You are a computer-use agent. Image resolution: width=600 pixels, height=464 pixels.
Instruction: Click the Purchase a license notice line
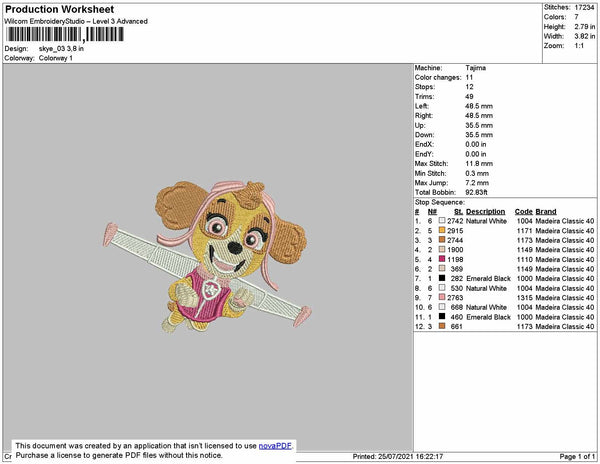coord(119,455)
